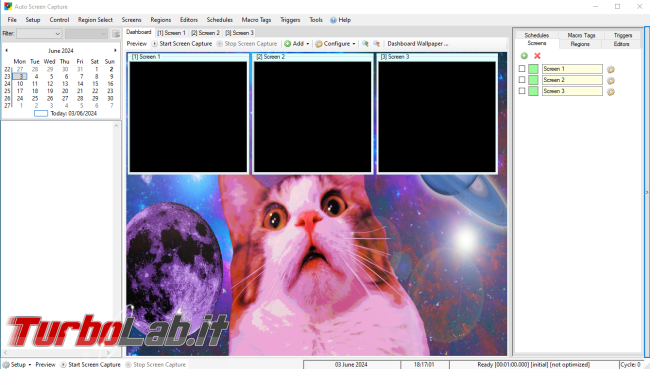Open the Add dropdown in toolbar
This screenshot has width=650, height=369.
click(x=297, y=44)
